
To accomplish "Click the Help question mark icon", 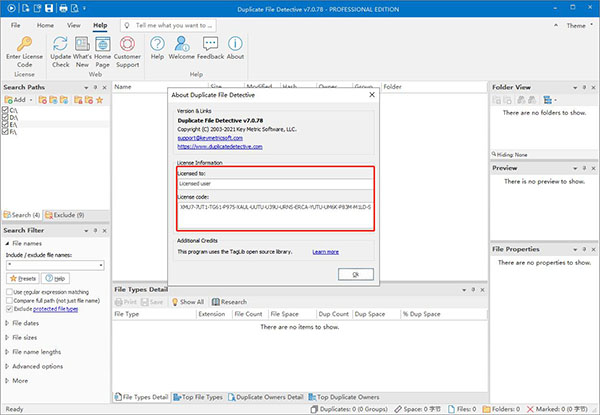I will click(157, 44).
